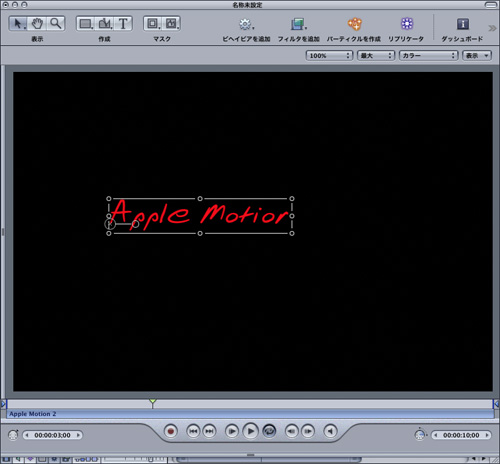The height and width of the screenshot is (464, 500).
Task: Click the play range In point marker
Action: point(3,404)
